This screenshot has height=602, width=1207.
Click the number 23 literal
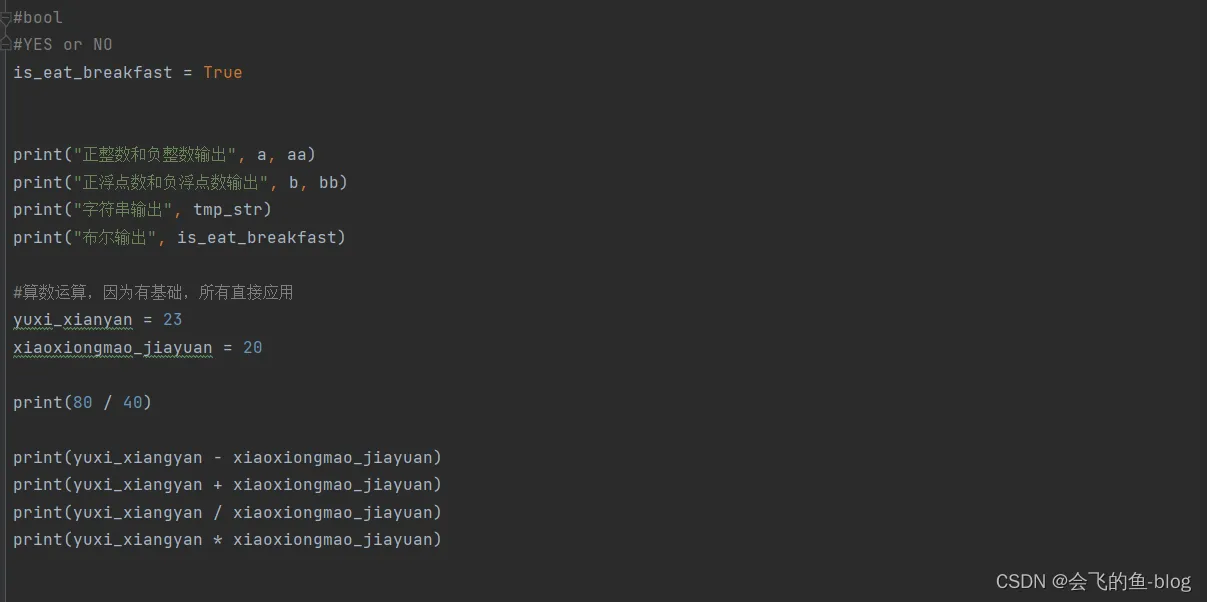pos(172,320)
